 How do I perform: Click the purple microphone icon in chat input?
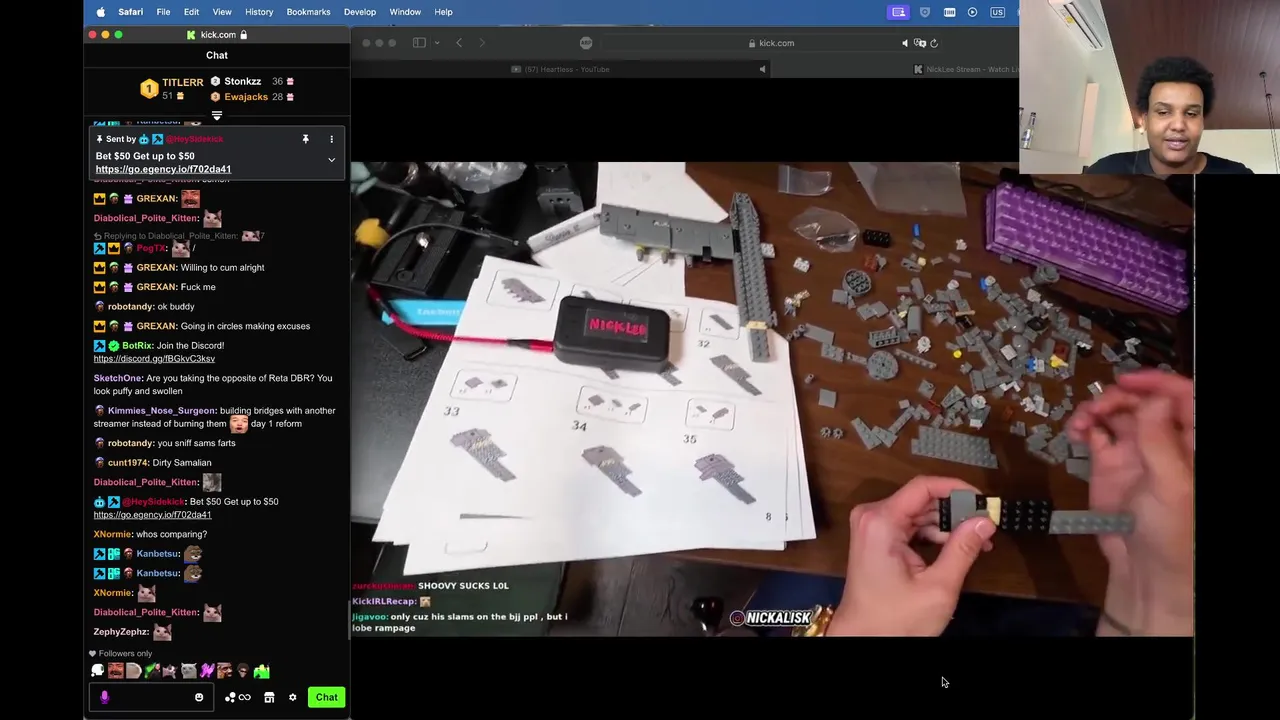pyautogui.click(x=104, y=697)
